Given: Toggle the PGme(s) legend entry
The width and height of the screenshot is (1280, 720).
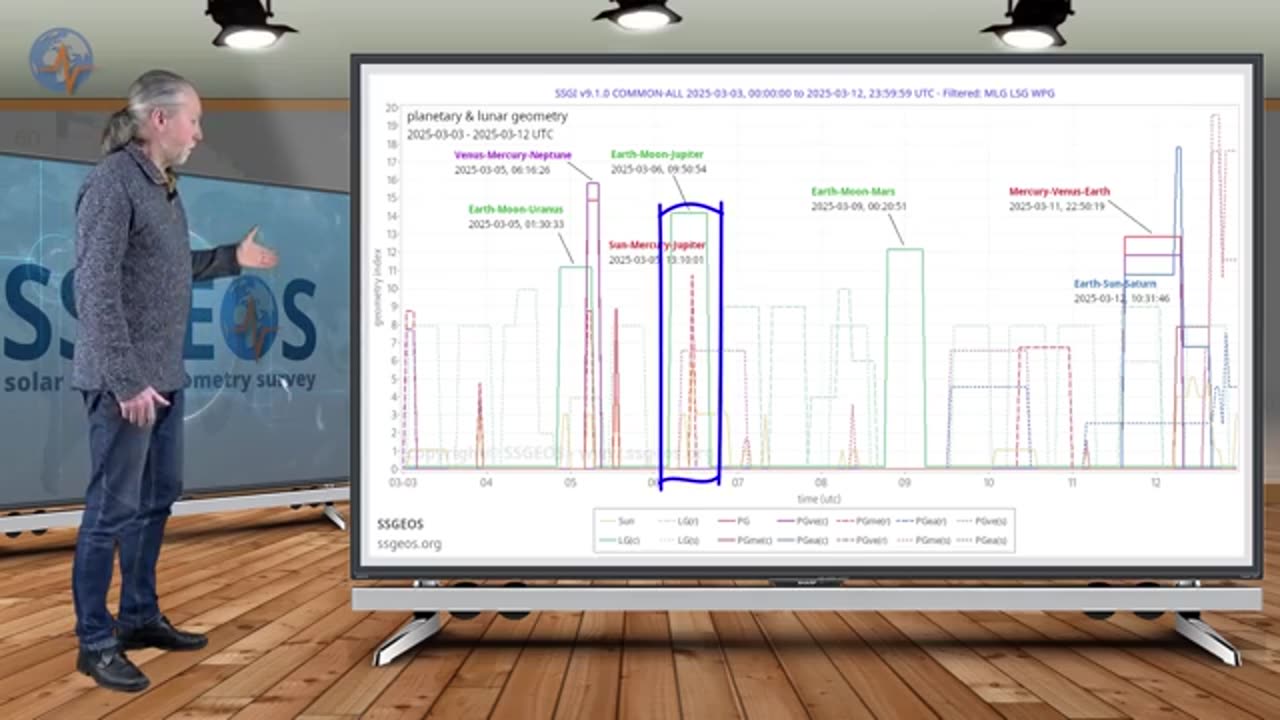Looking at the screenshot, I should click(x=925, y=540).
